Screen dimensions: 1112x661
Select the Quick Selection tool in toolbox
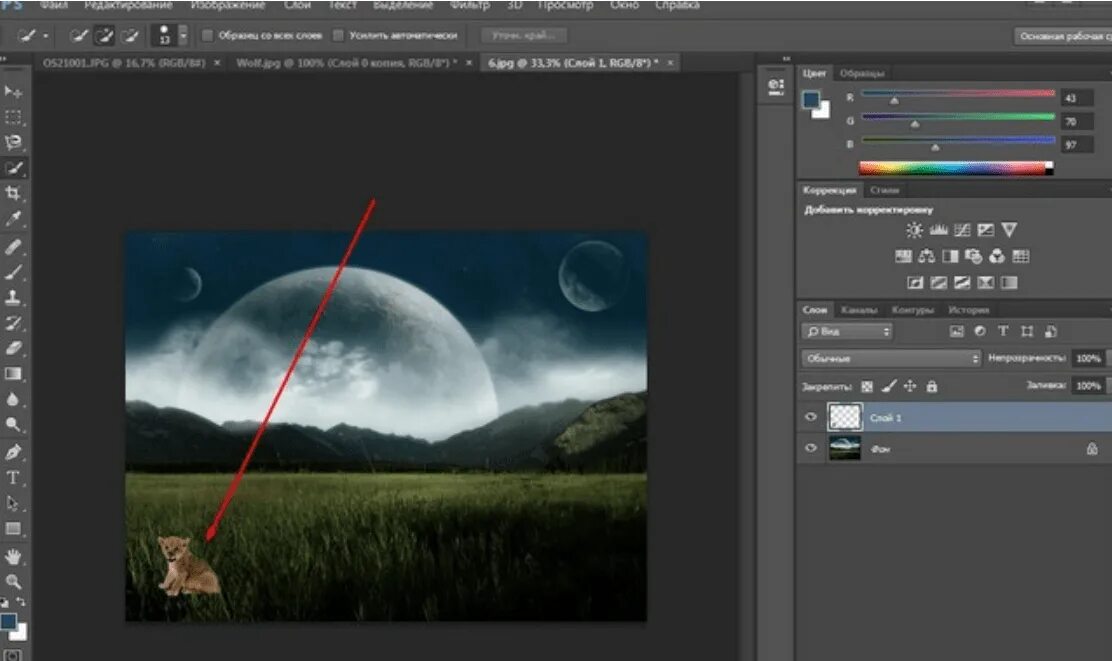pos(13,168)
